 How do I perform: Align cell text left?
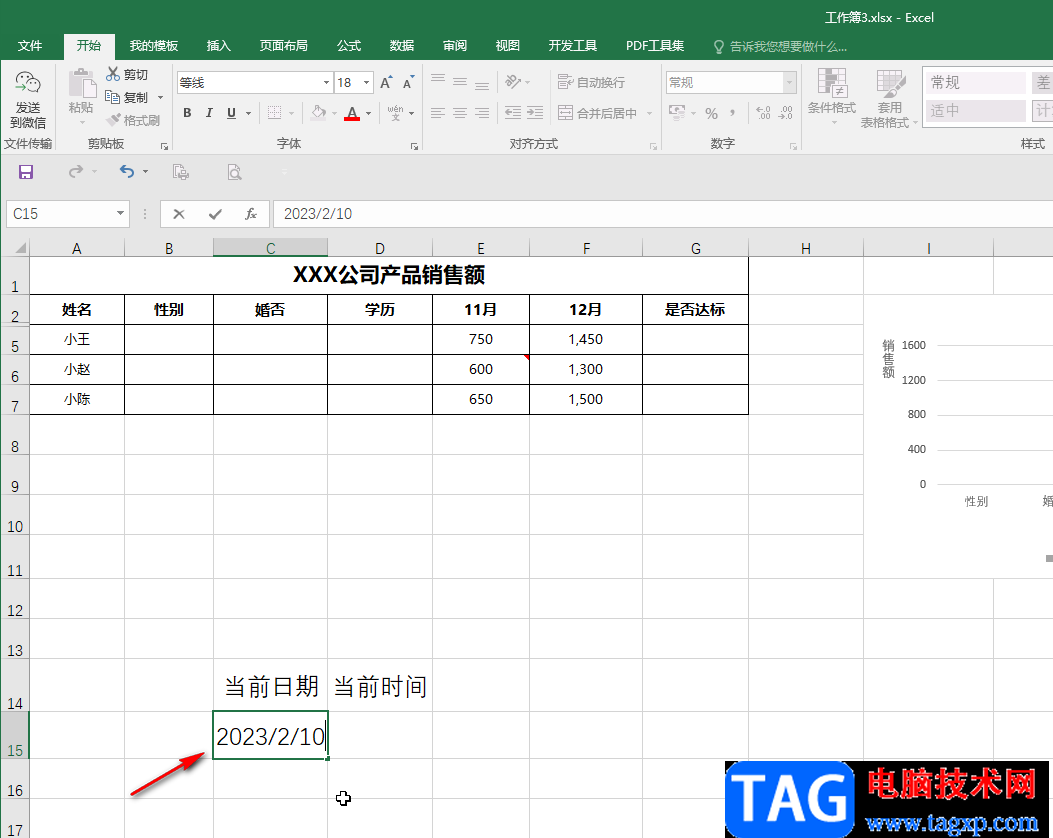pos(438,113)
